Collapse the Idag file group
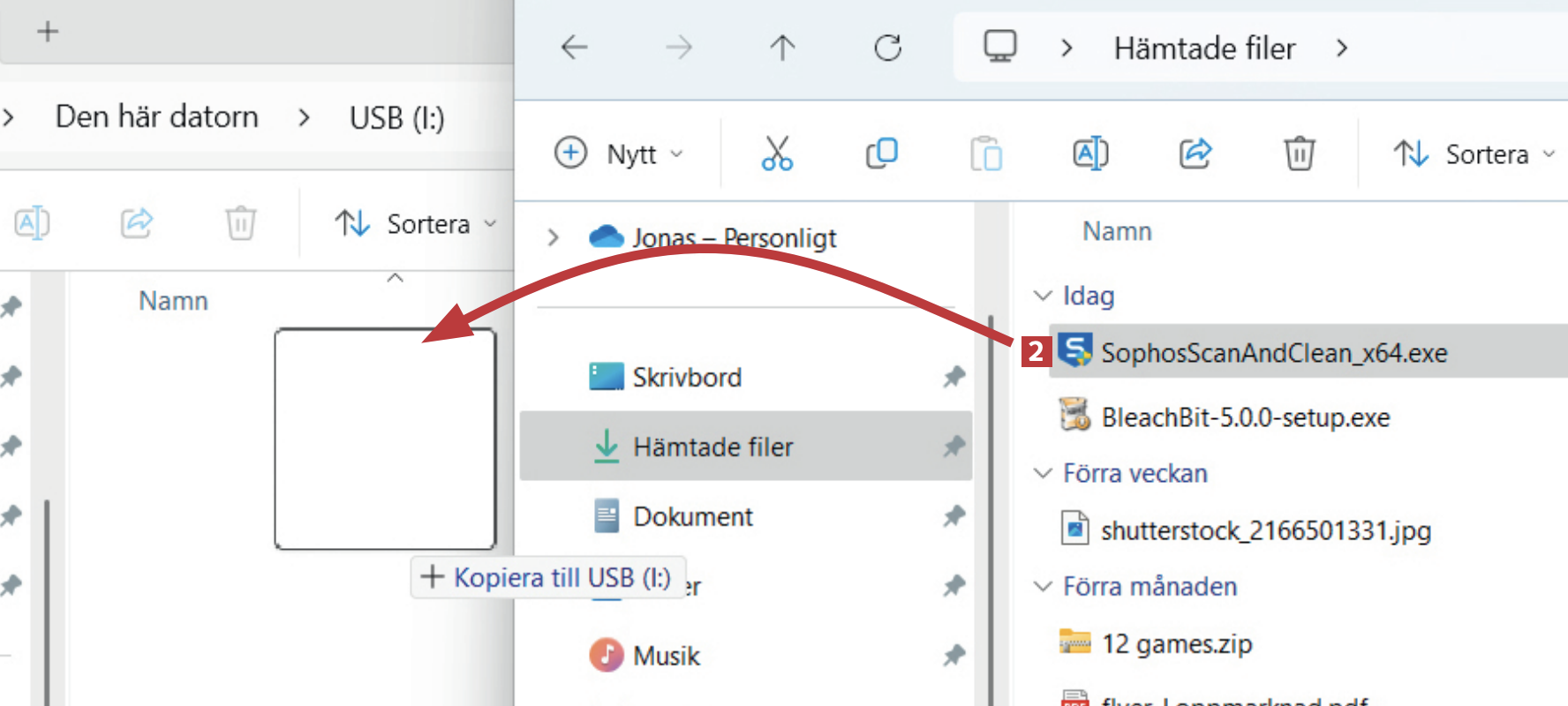 [1043, 296]
